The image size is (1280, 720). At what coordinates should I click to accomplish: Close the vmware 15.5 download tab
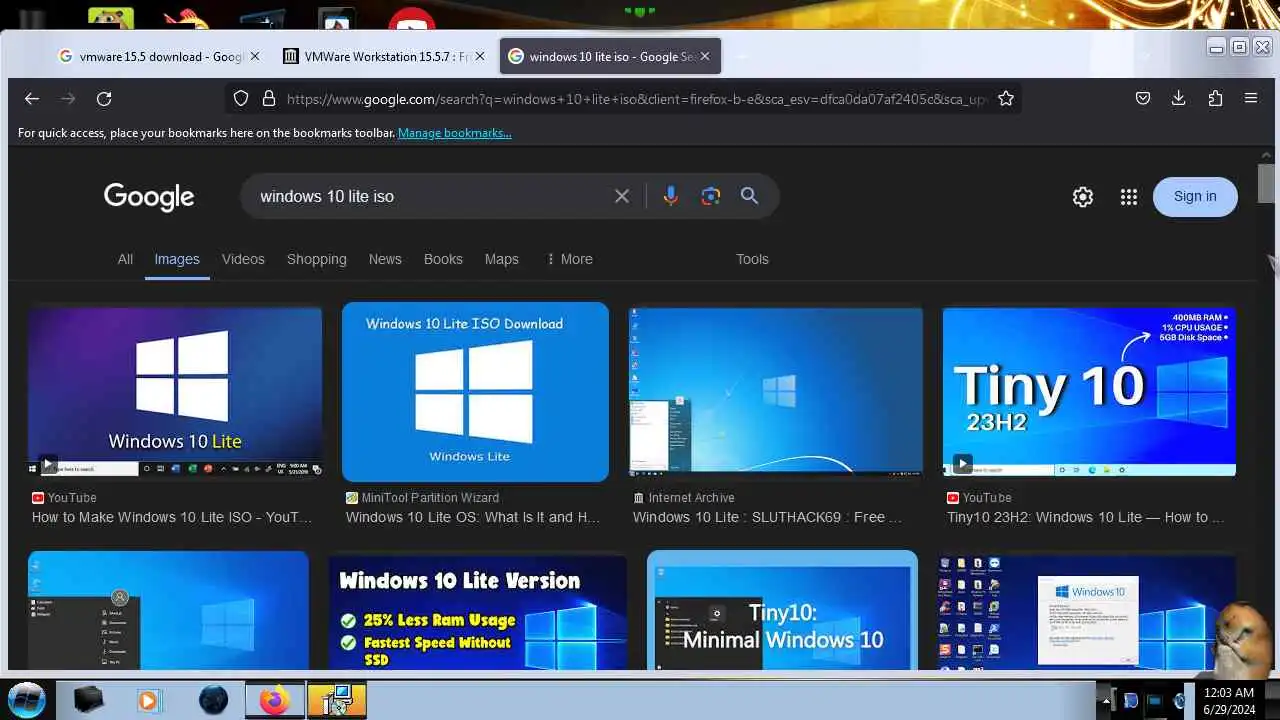click(255, 56)
